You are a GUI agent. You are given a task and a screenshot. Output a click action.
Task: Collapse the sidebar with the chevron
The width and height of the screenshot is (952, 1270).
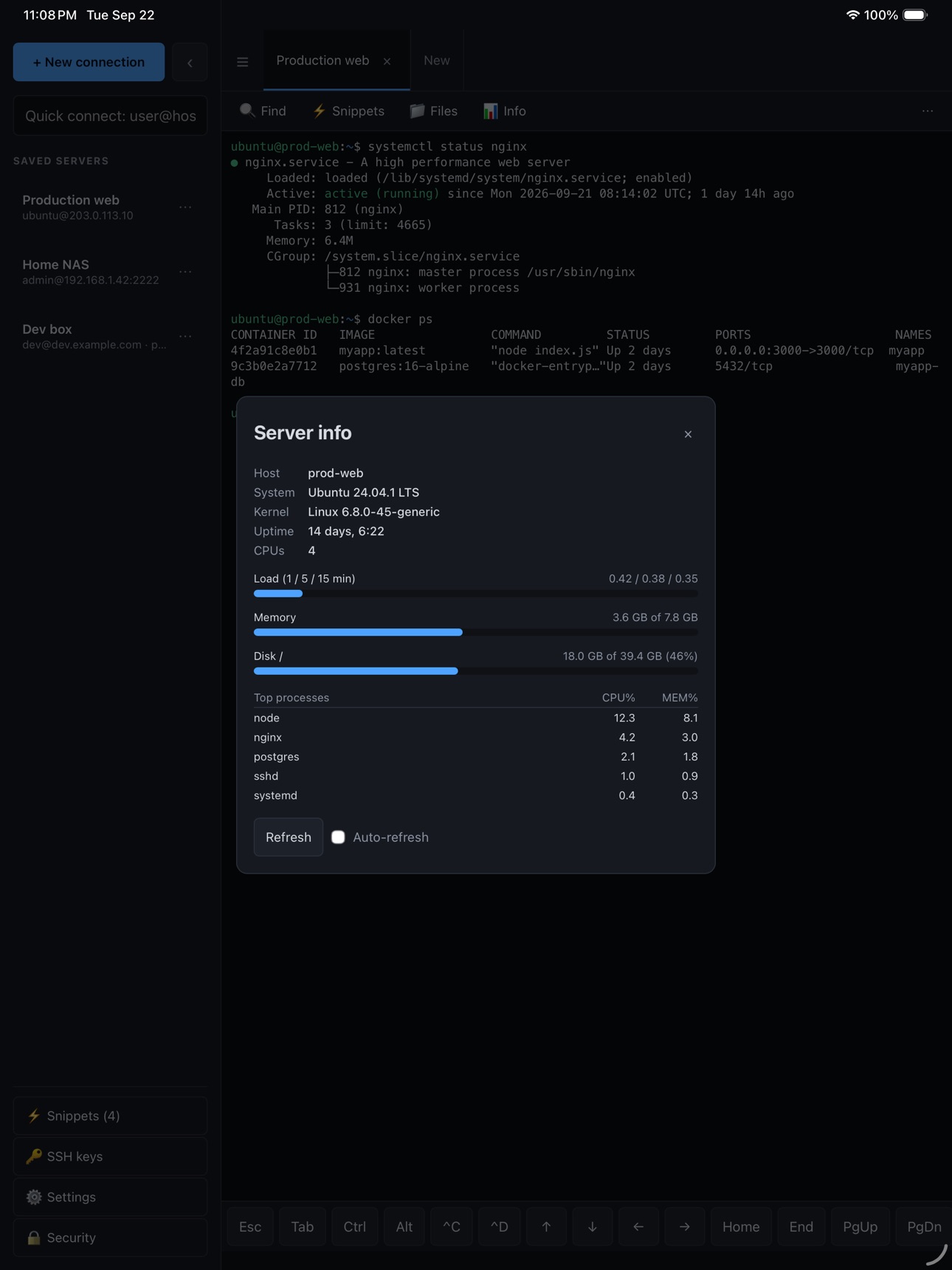click(x=190, y=63)
